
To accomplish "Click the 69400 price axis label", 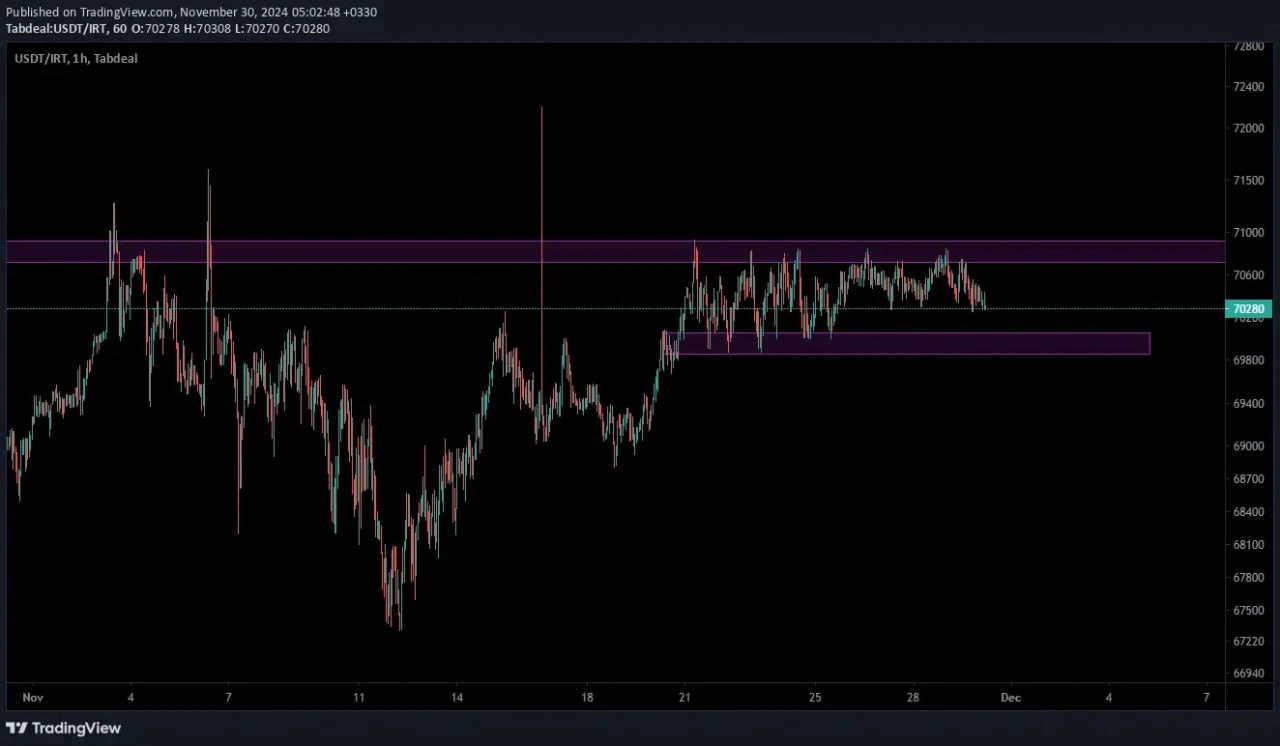I will [1250, 404].
